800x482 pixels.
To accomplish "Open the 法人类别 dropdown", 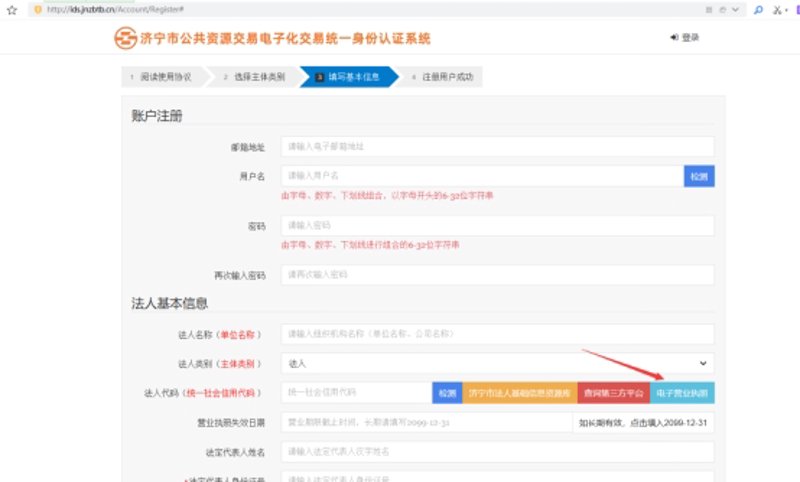I will click(x=497, y=364).
